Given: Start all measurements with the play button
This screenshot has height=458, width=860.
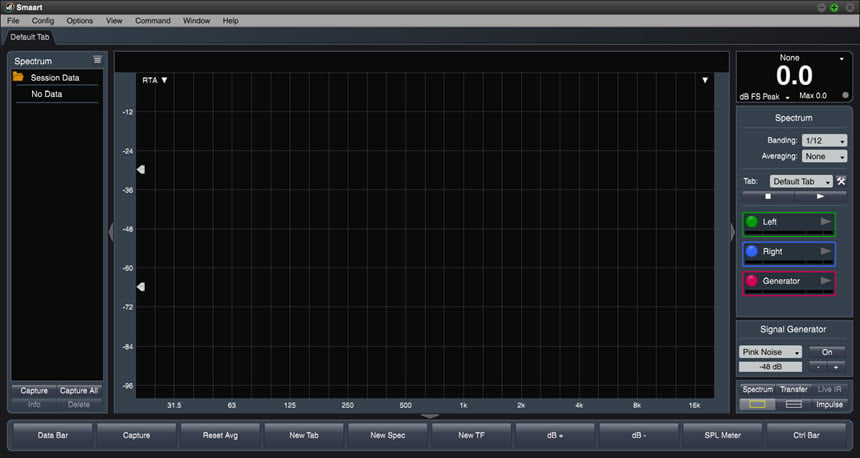Looking at the screenshot, I should [820, 196].
